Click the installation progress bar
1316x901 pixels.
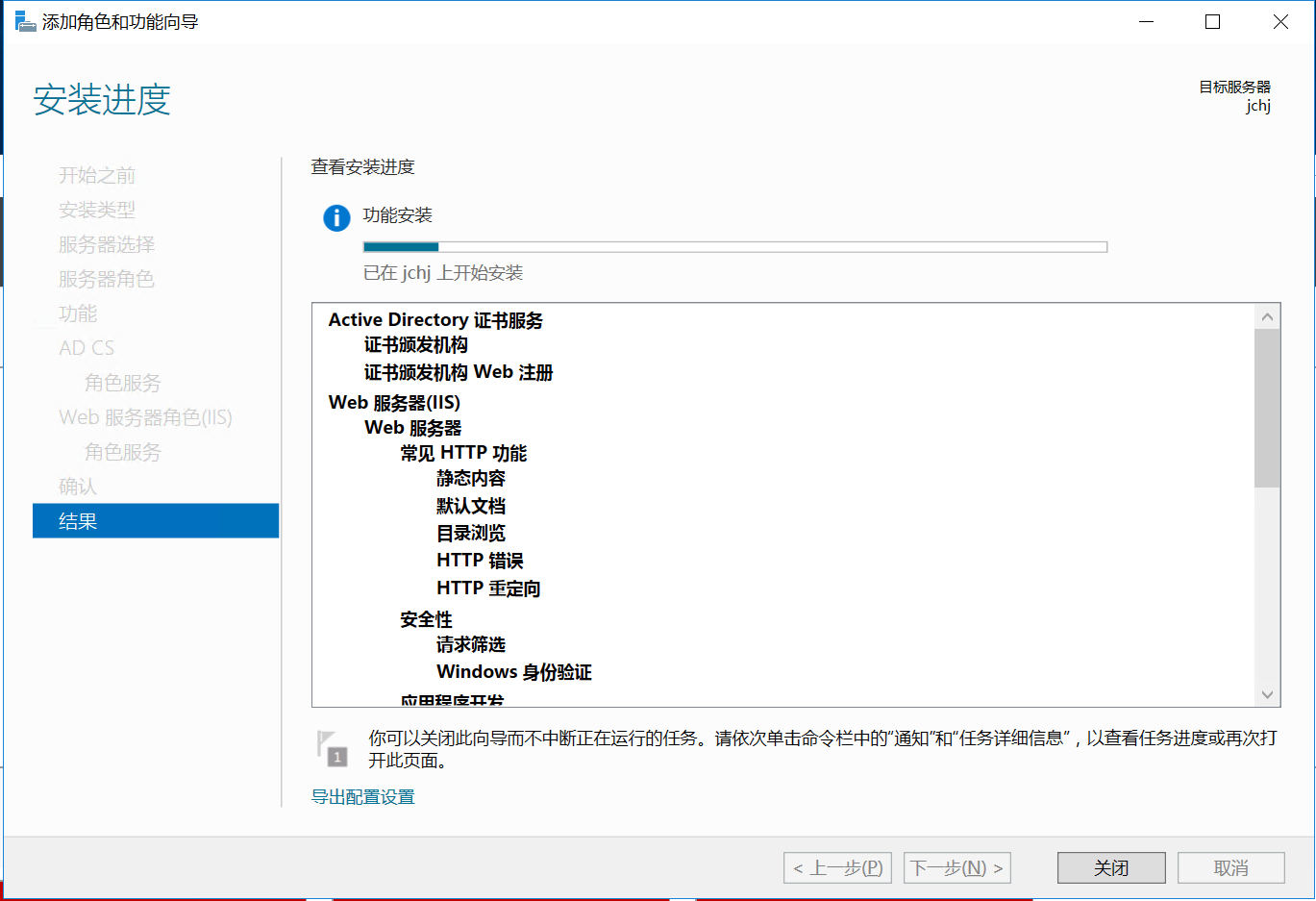735,247
